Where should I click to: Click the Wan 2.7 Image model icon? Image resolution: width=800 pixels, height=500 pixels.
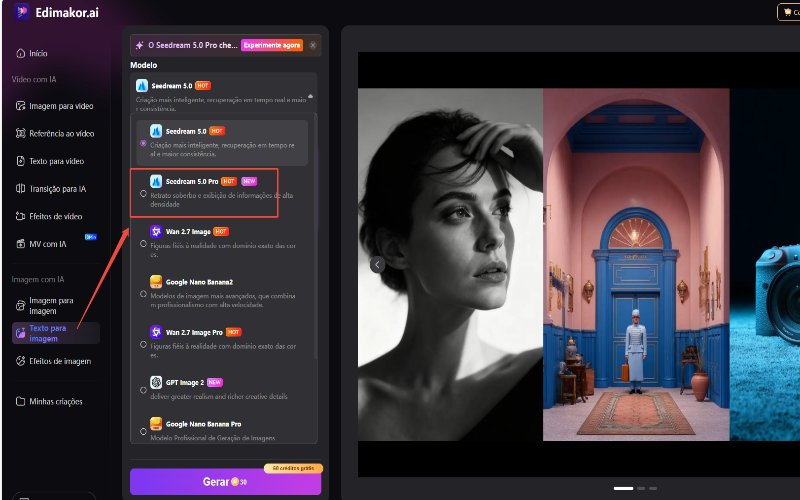(x=156, y=231)
